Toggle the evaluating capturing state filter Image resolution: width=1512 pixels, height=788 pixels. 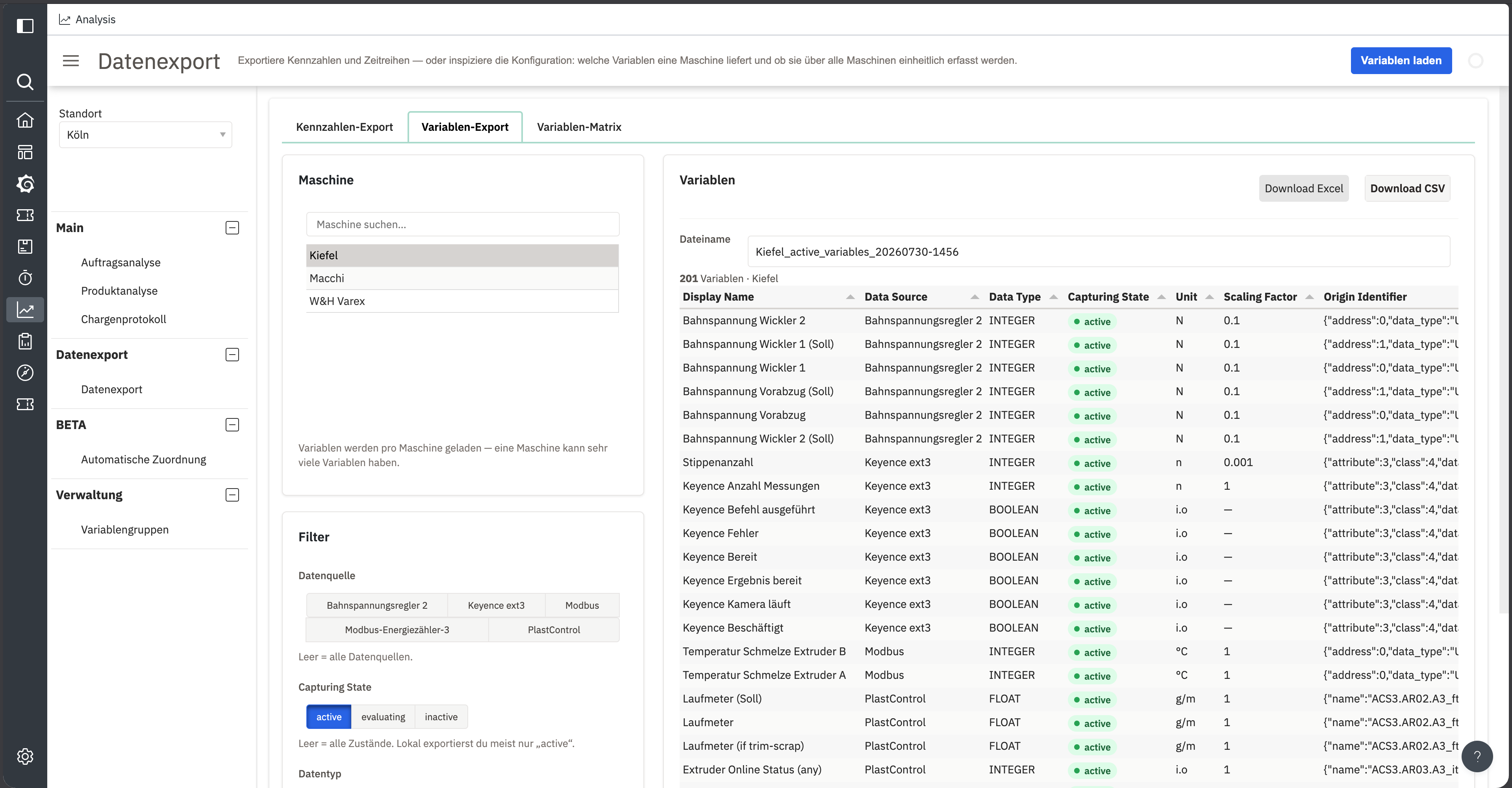click(383, 717)
